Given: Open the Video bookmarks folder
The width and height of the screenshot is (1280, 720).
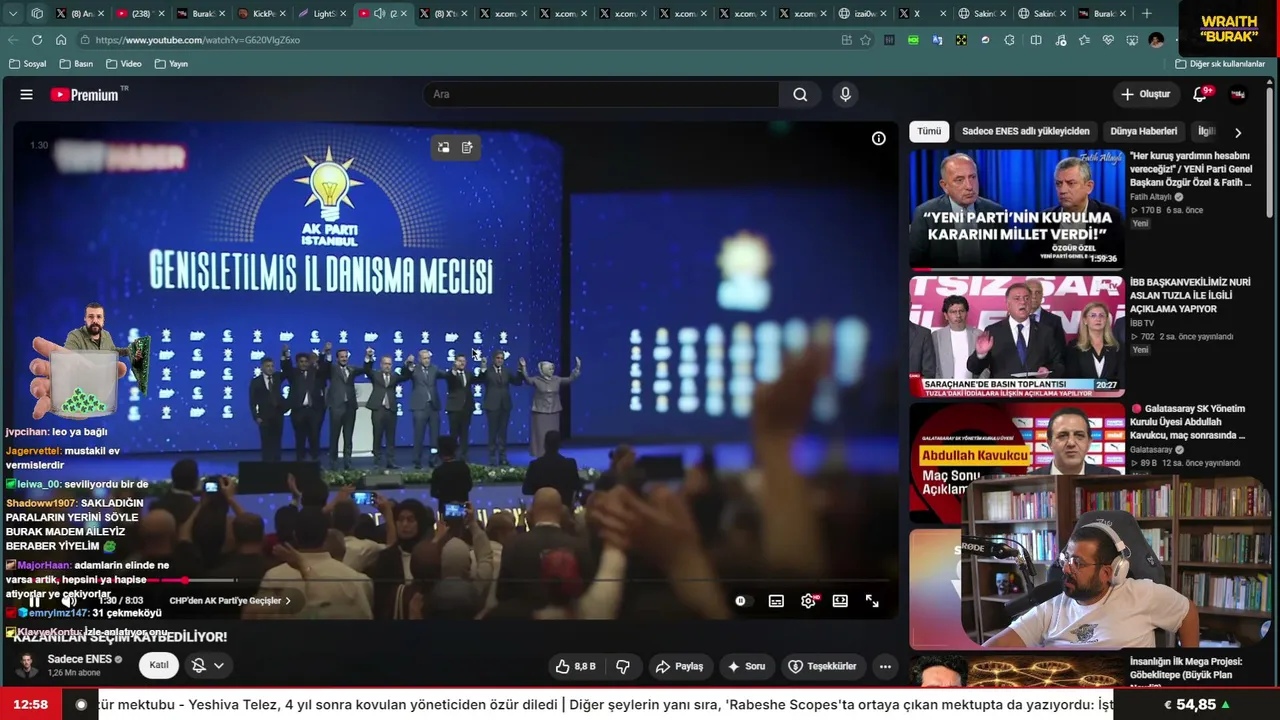Looking at the screenshot, I should (x=123, y=64).
